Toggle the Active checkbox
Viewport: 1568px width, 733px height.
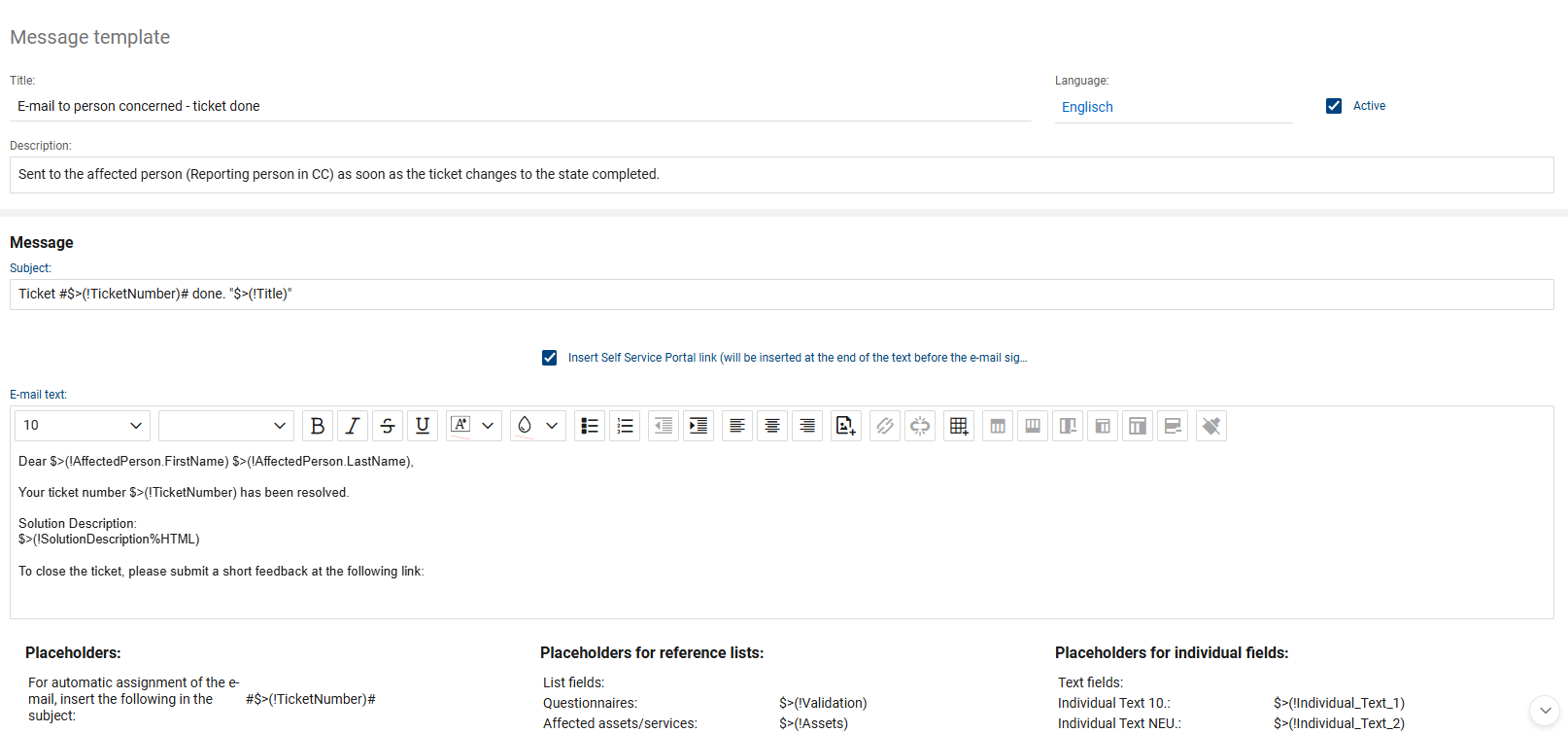point(1334,106)
